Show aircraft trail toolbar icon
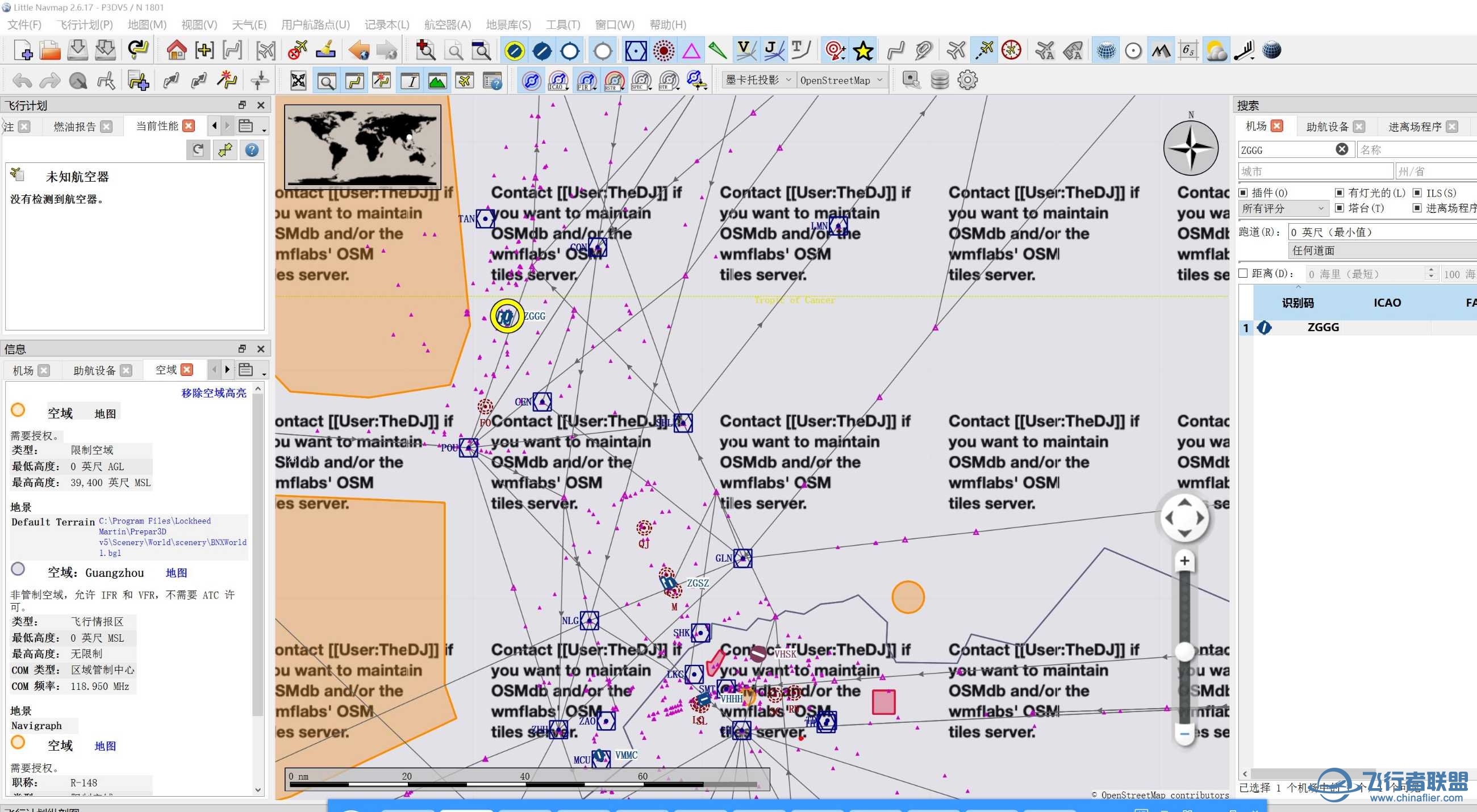 (984, 51)
